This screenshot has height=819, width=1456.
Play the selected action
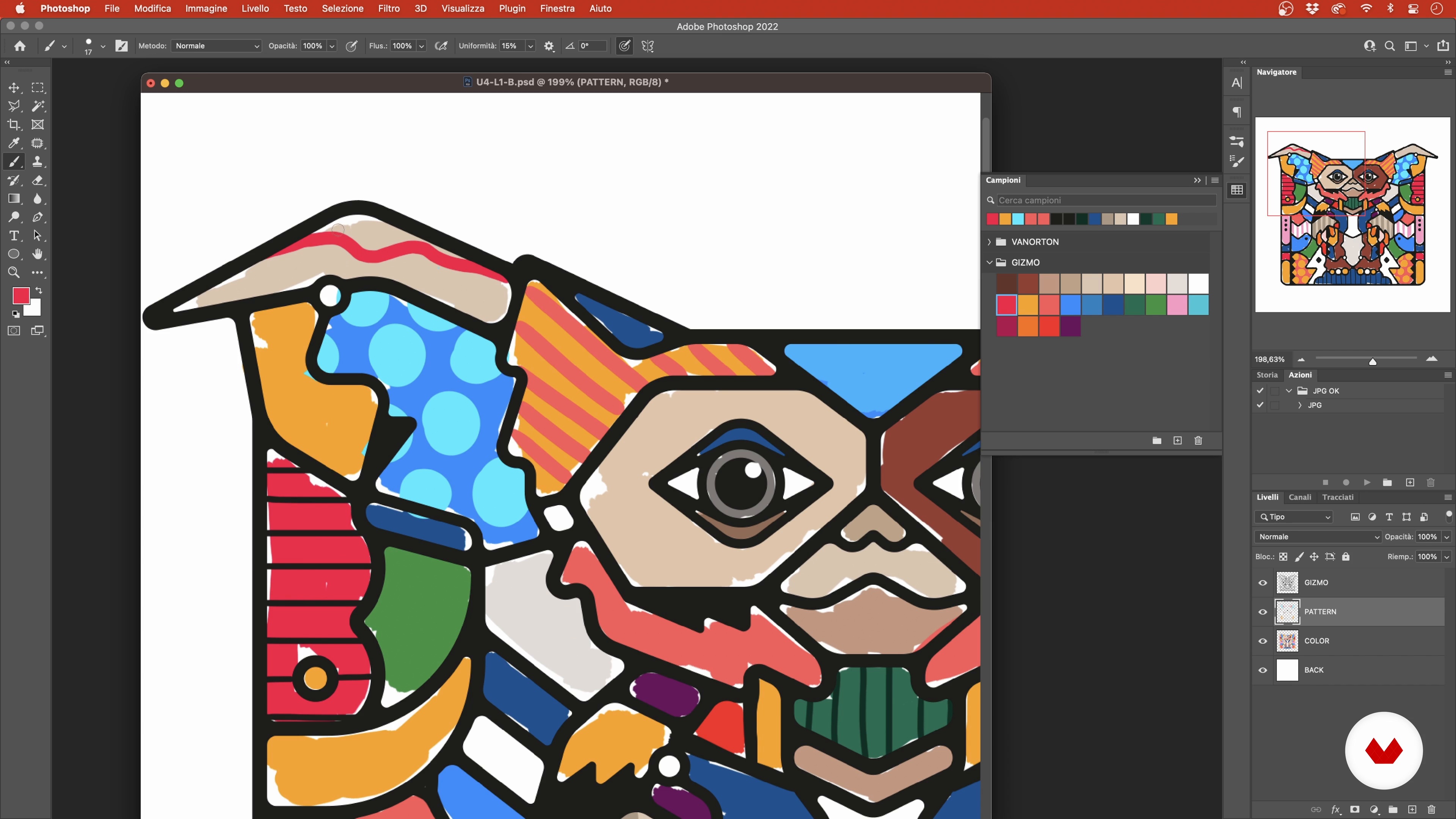1367,483
